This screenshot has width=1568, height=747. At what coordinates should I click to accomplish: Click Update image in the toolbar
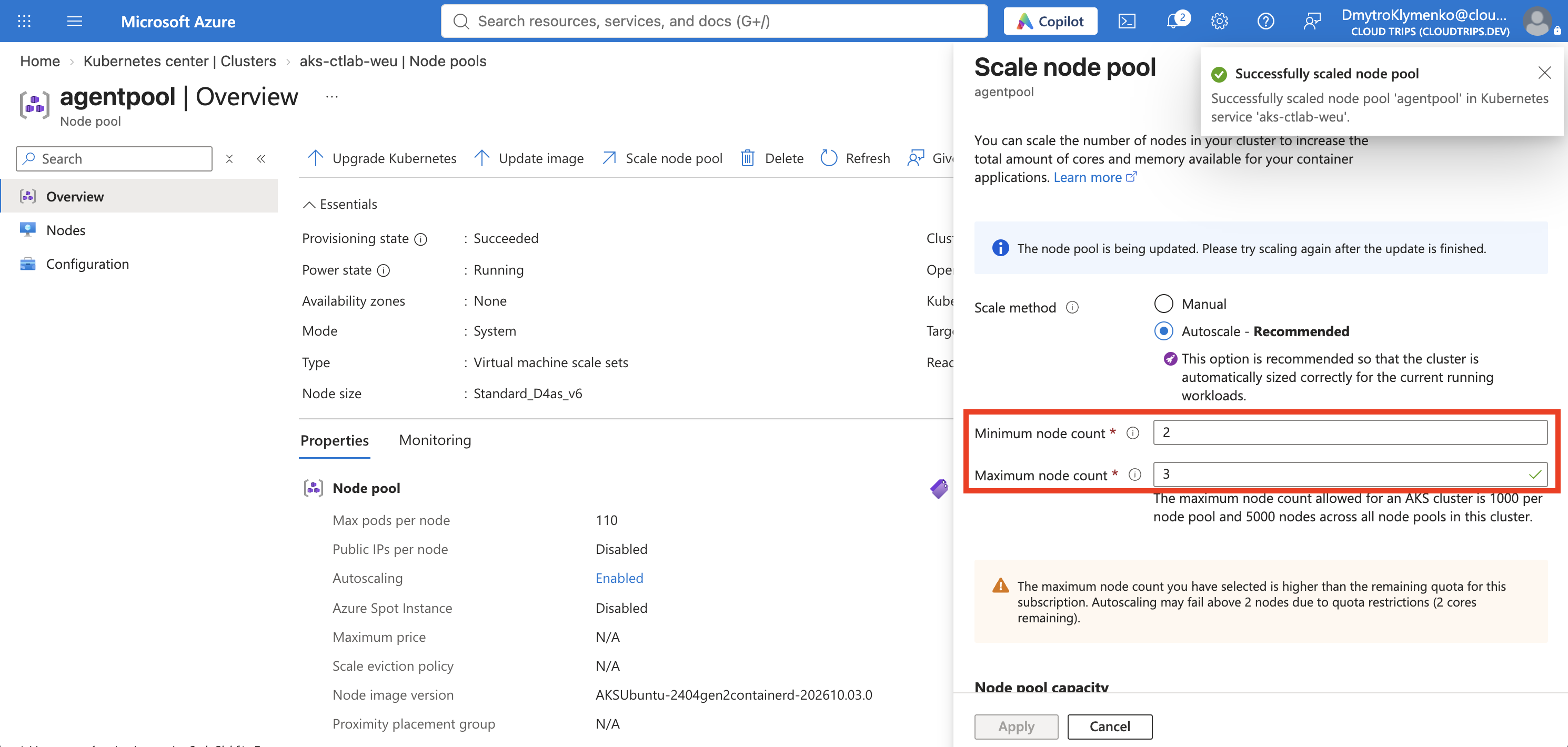click(x=529, y=158)
